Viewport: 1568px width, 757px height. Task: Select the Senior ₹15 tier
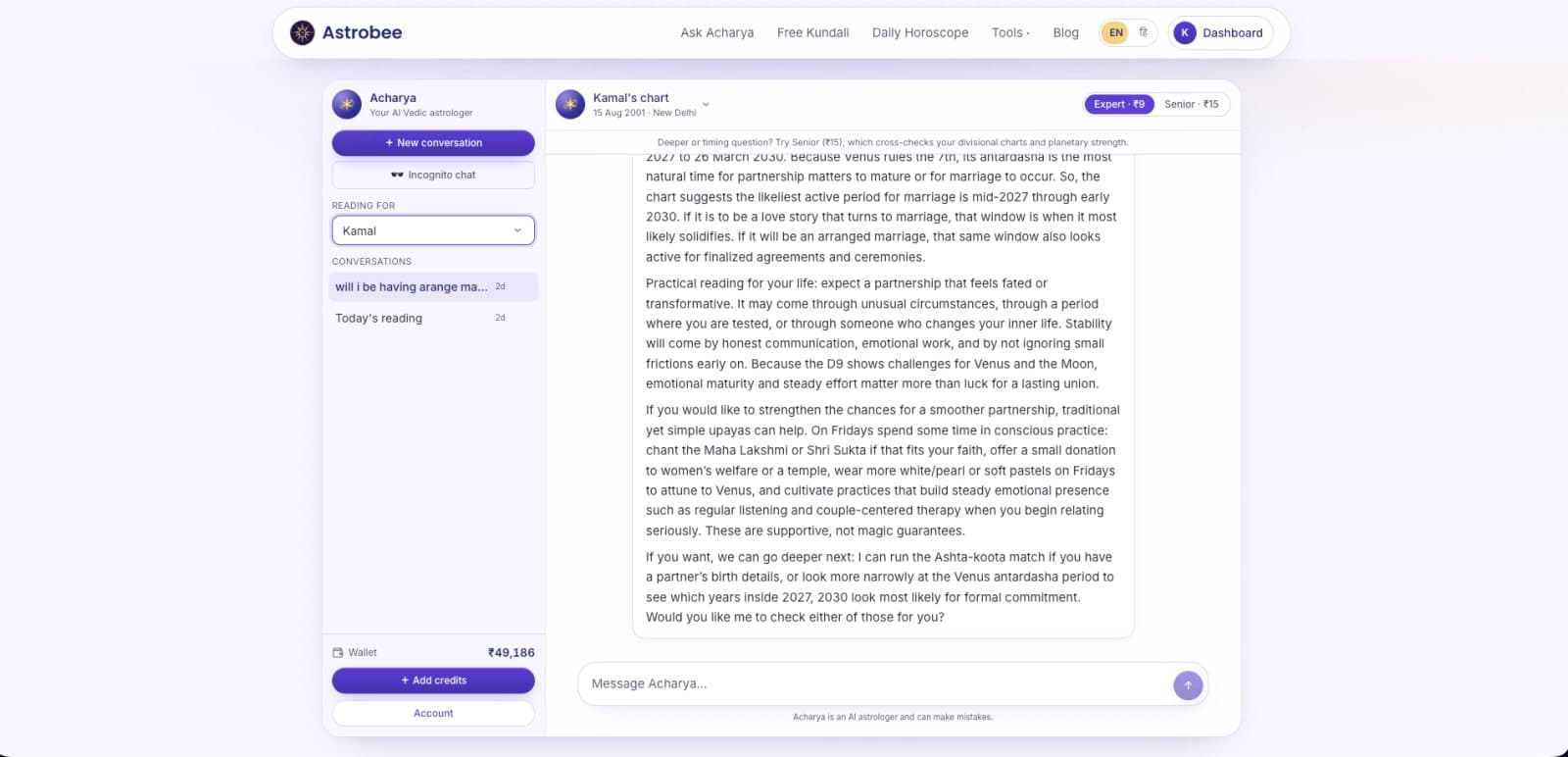[x=1192, y=104]
